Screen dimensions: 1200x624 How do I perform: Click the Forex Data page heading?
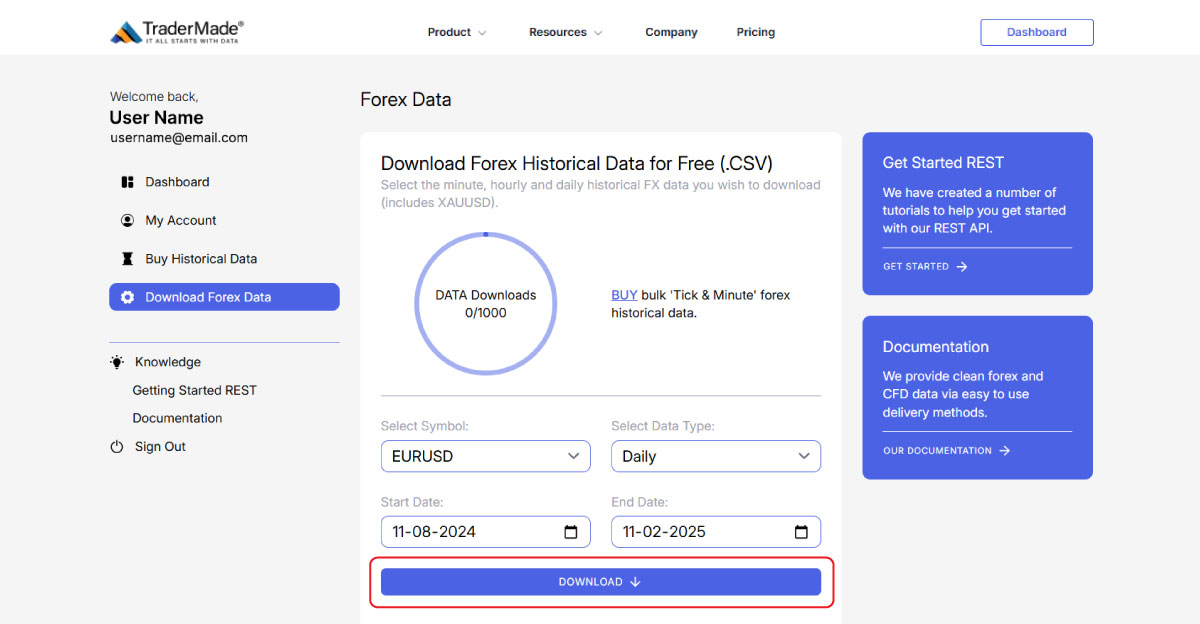406,100
